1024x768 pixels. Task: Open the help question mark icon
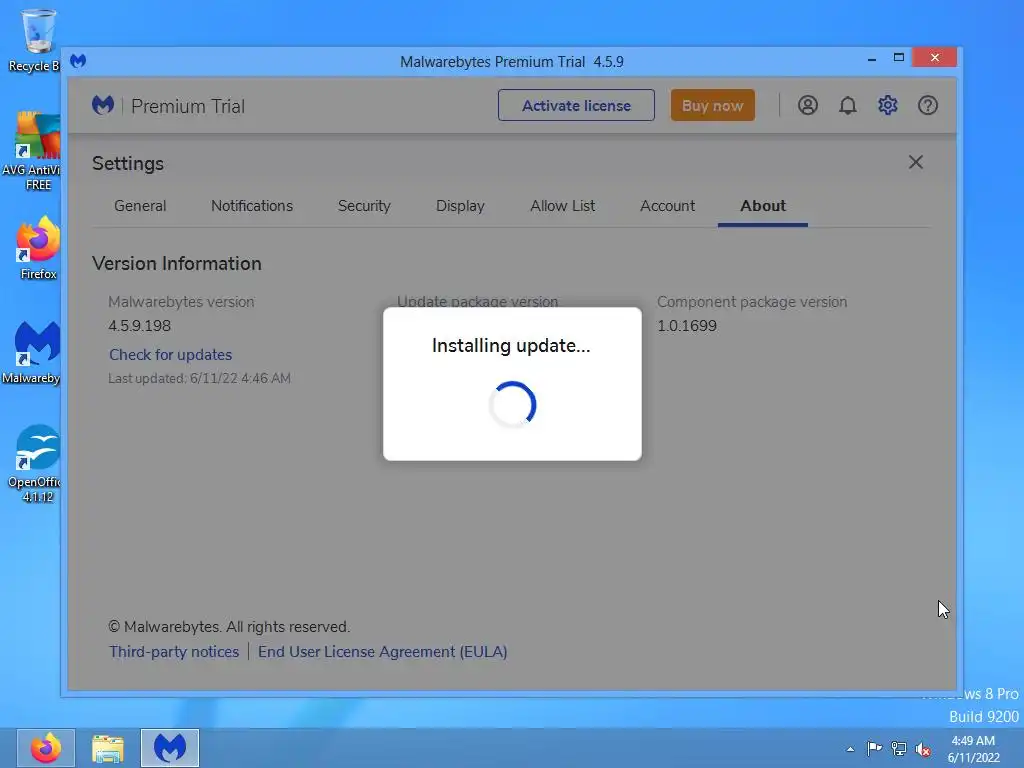(x=927, y=105)
